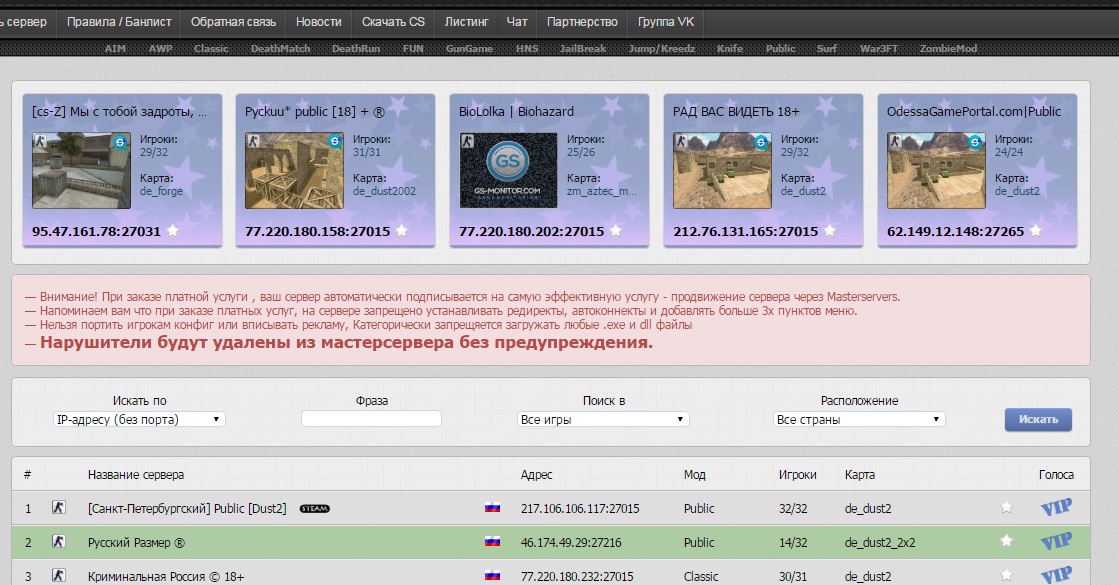Click the 'BioLolka | Biohazard' card title

pyautogui.click(x=516, y=111)
